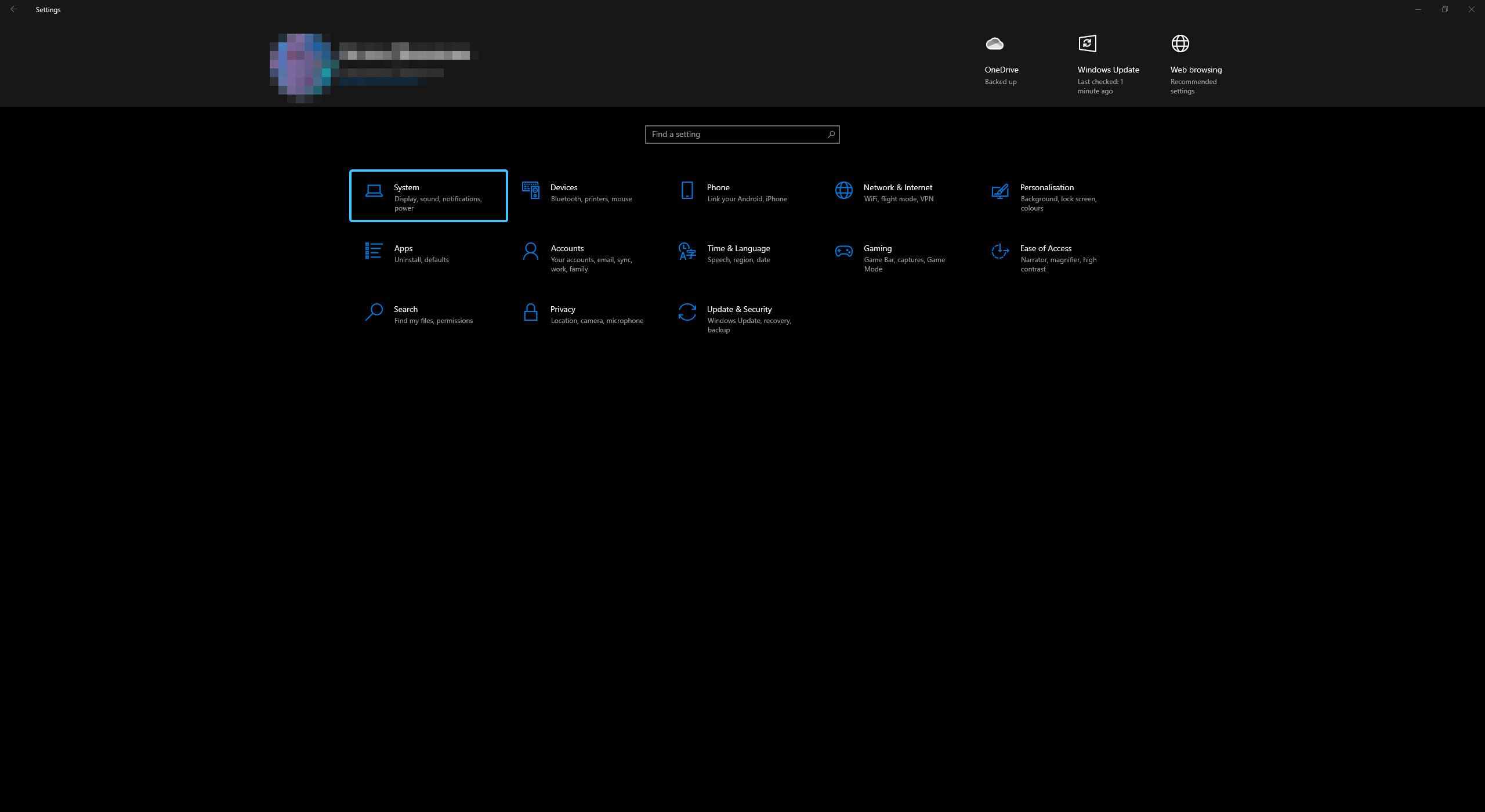Image resolution: width=1485 pixels, height=812 pixels.
Task: Open the Gaming controller icon
Action: tap(843, 251)
